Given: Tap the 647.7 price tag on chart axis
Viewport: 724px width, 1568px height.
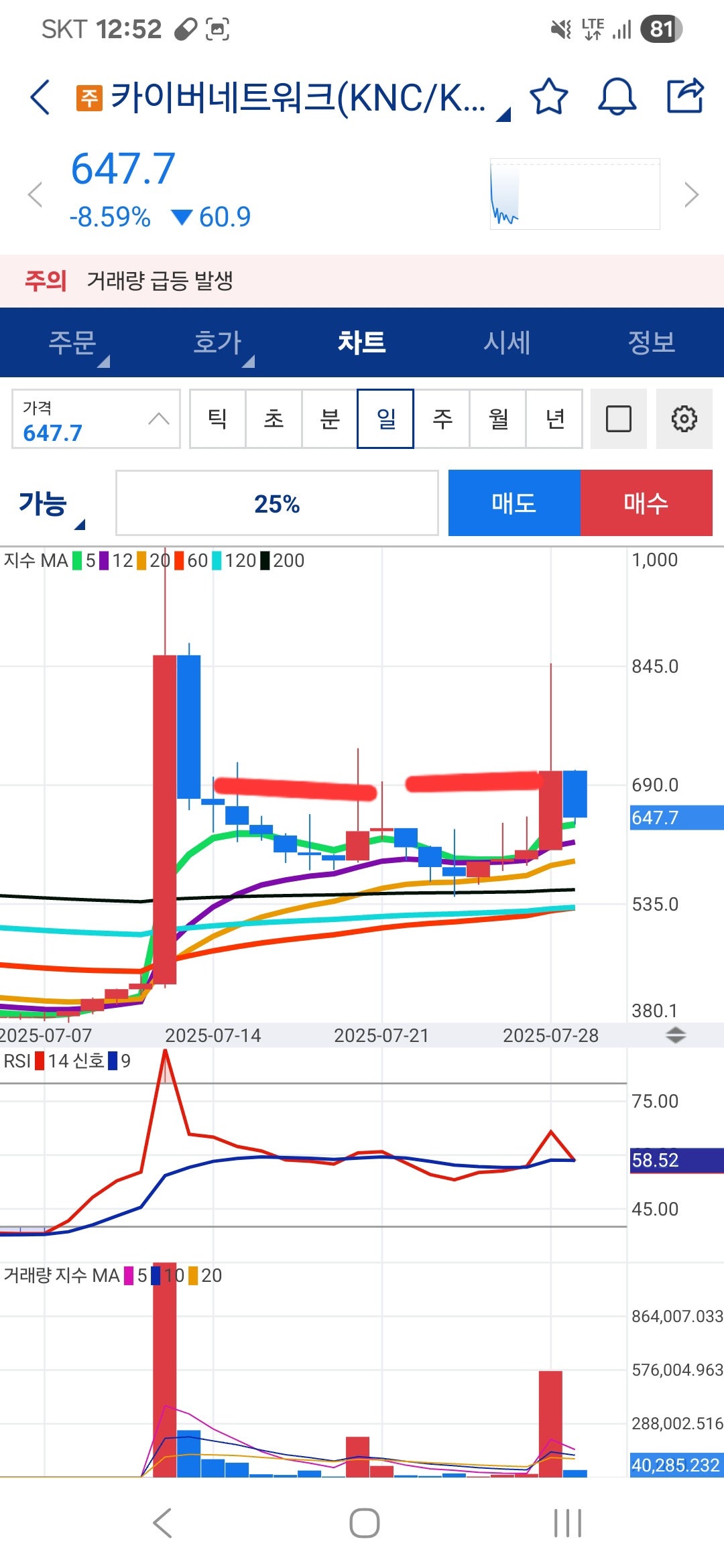Looking at the screenshot, I should [x=676, y=818].
